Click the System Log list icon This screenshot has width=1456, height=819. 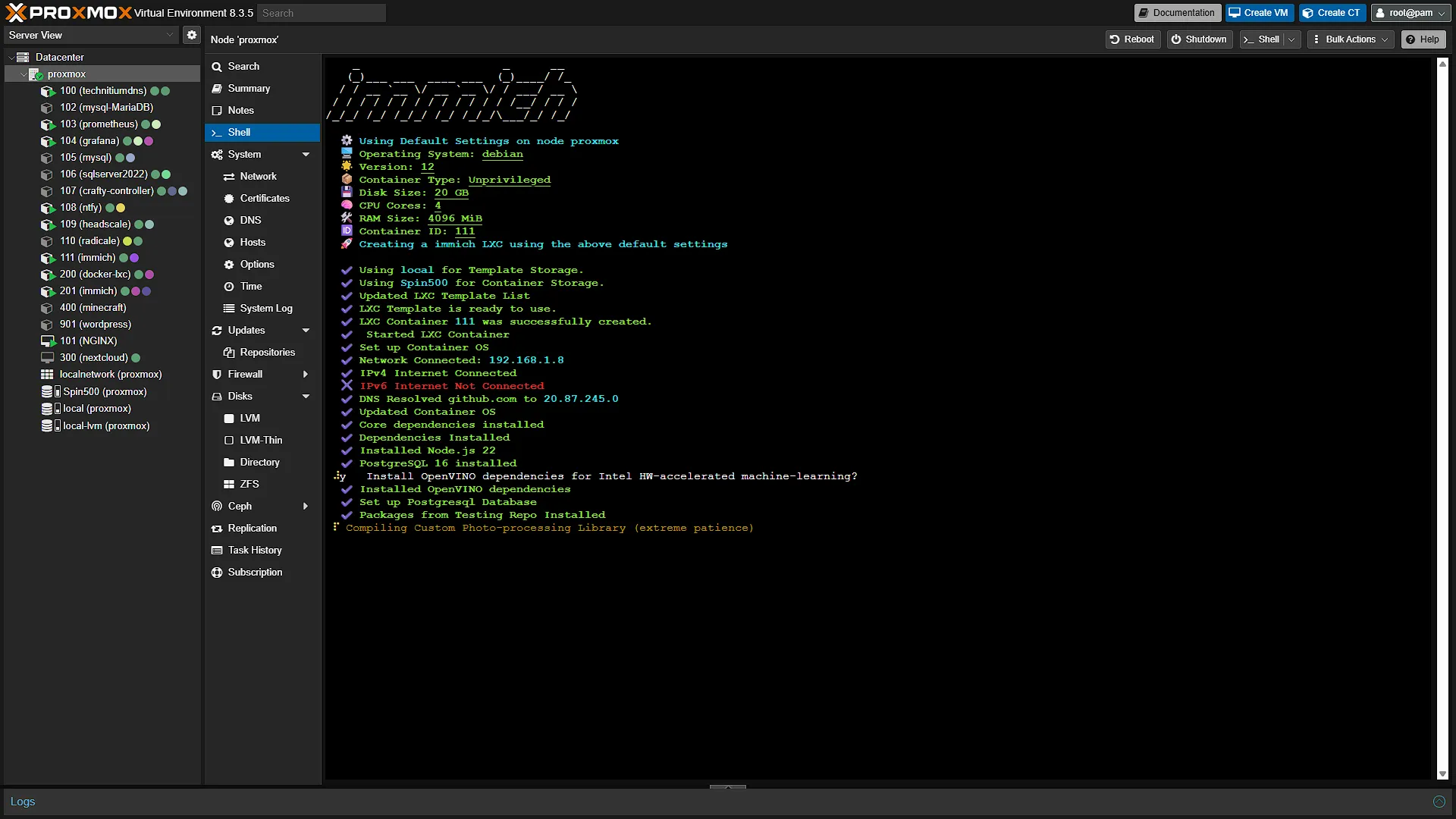229,309
